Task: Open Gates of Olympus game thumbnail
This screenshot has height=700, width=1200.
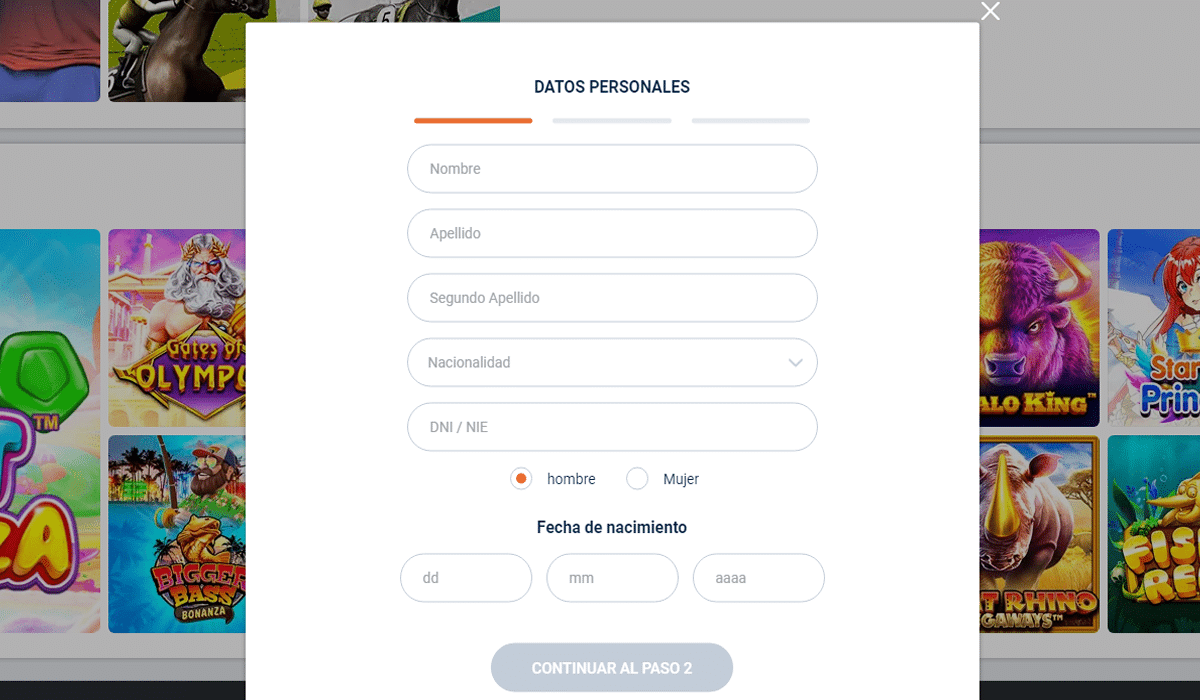Action: [x=177, y=328]
